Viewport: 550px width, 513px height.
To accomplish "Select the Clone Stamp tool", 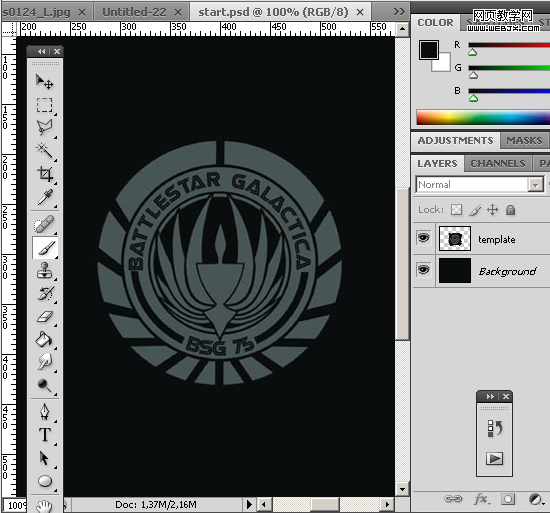I will tap(45, 270).
